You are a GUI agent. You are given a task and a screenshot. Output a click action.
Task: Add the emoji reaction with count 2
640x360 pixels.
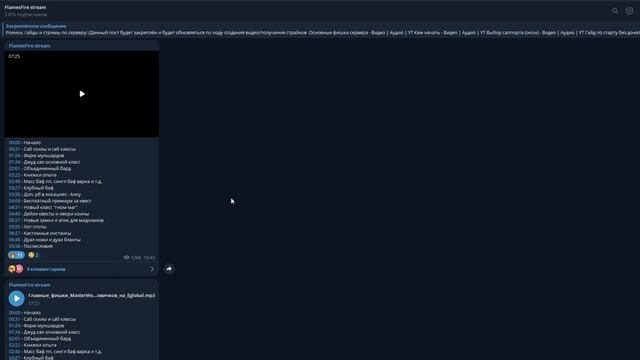pyautogui.click(x=33, y=255)
